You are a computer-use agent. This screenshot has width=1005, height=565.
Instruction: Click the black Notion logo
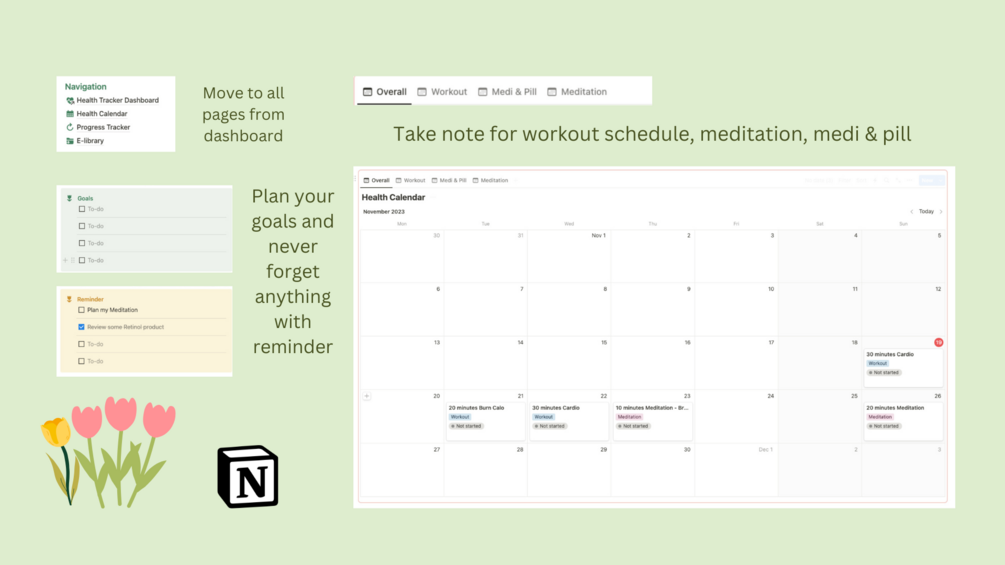pos(248,477)
